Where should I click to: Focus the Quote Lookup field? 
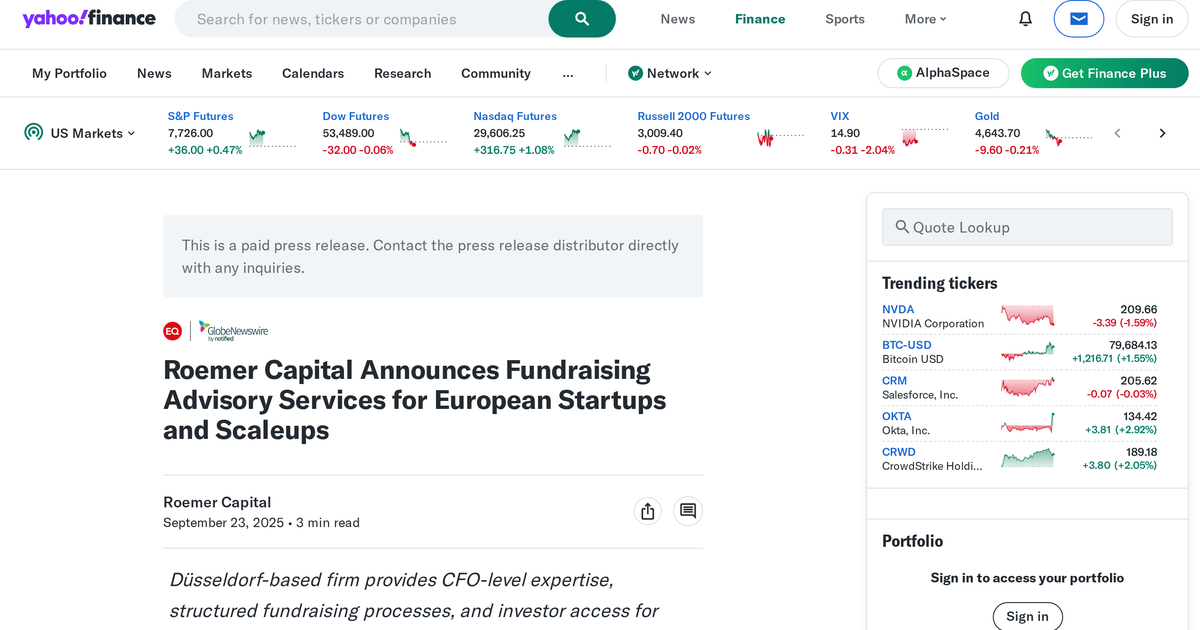[x=1027, y=227]
